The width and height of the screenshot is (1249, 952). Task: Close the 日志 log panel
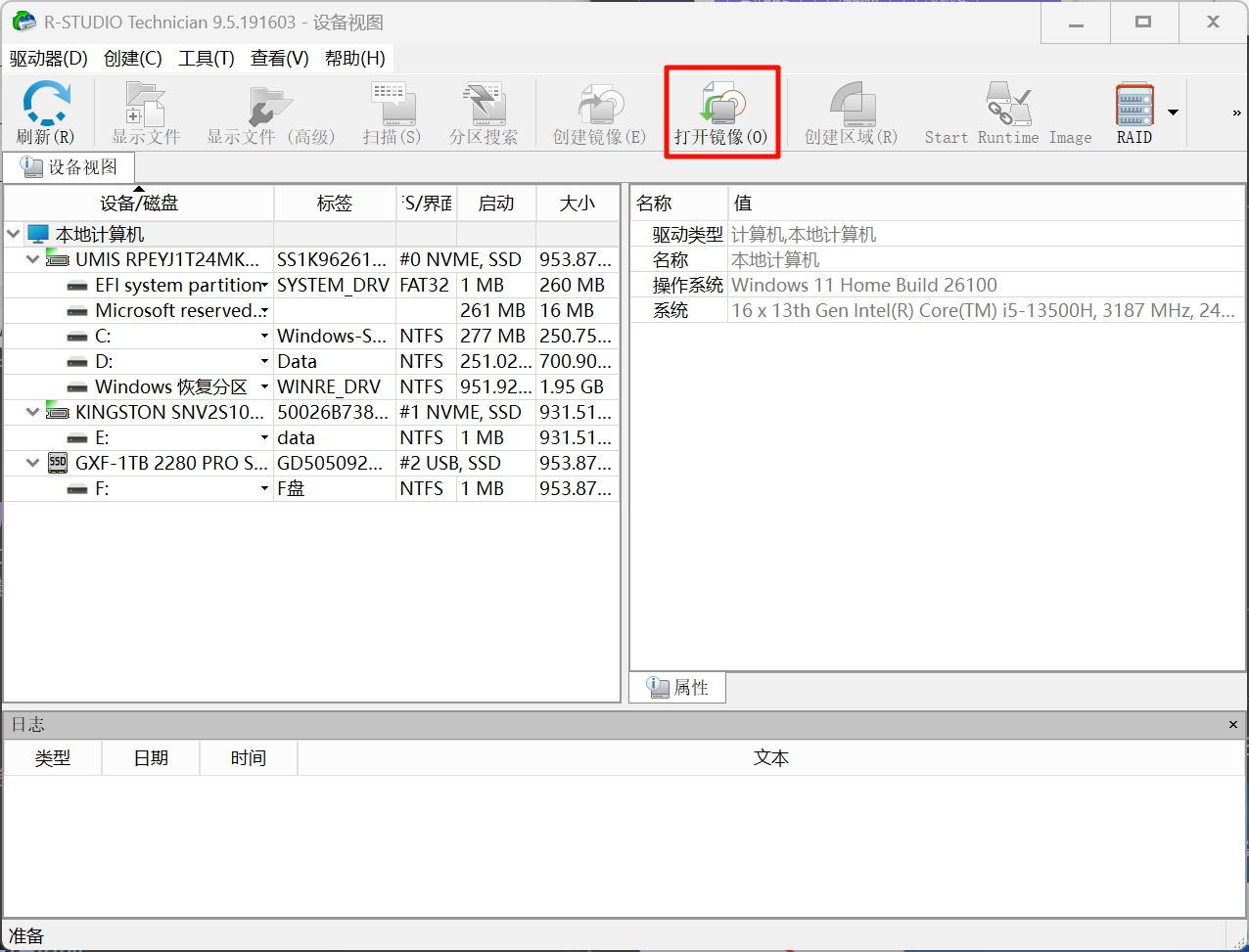tap(1232, 725)
